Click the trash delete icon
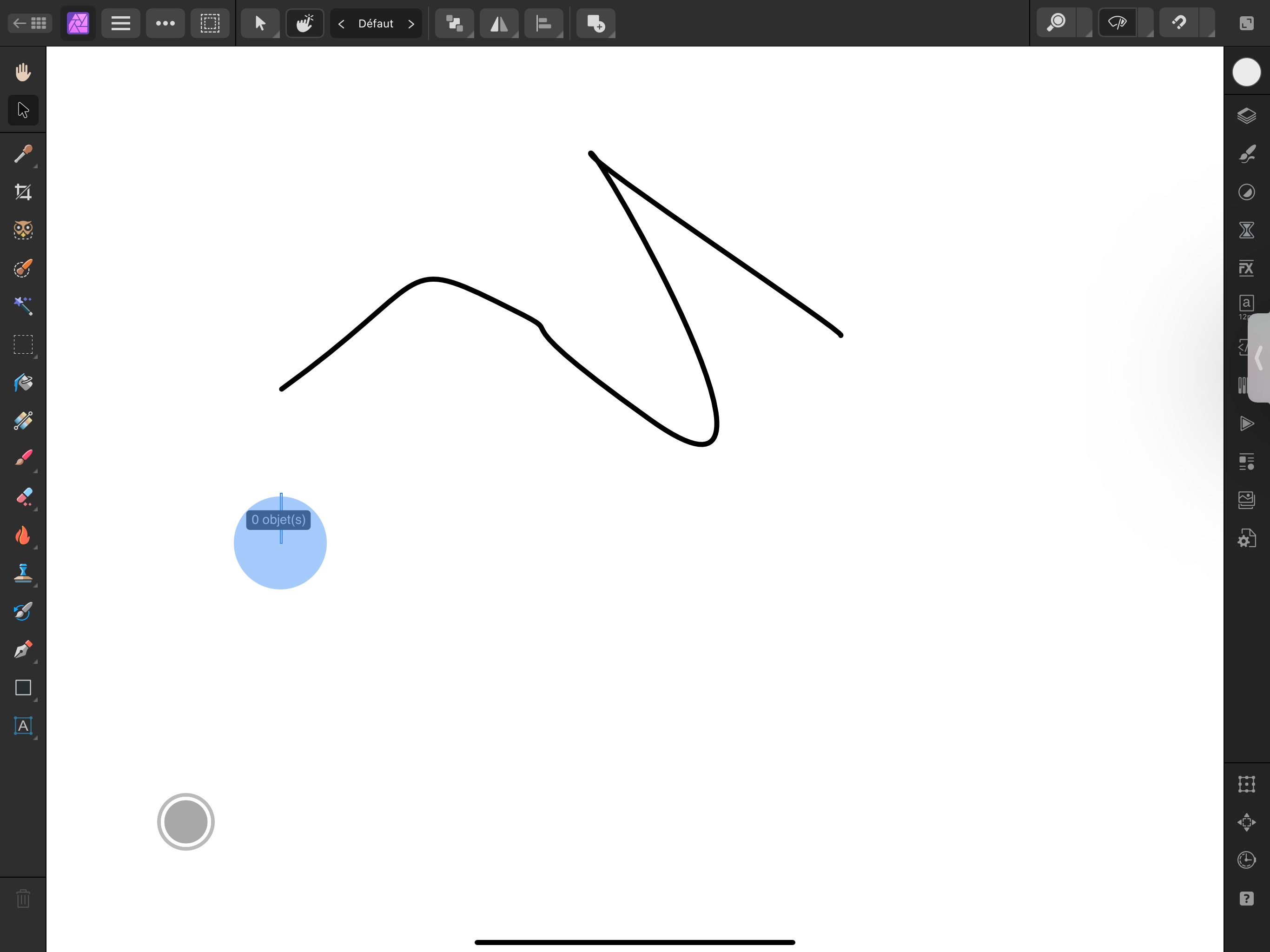Image resolution: width=1270 pixels, height=952 pixels. pyautogui.click(x=23, y=899)
